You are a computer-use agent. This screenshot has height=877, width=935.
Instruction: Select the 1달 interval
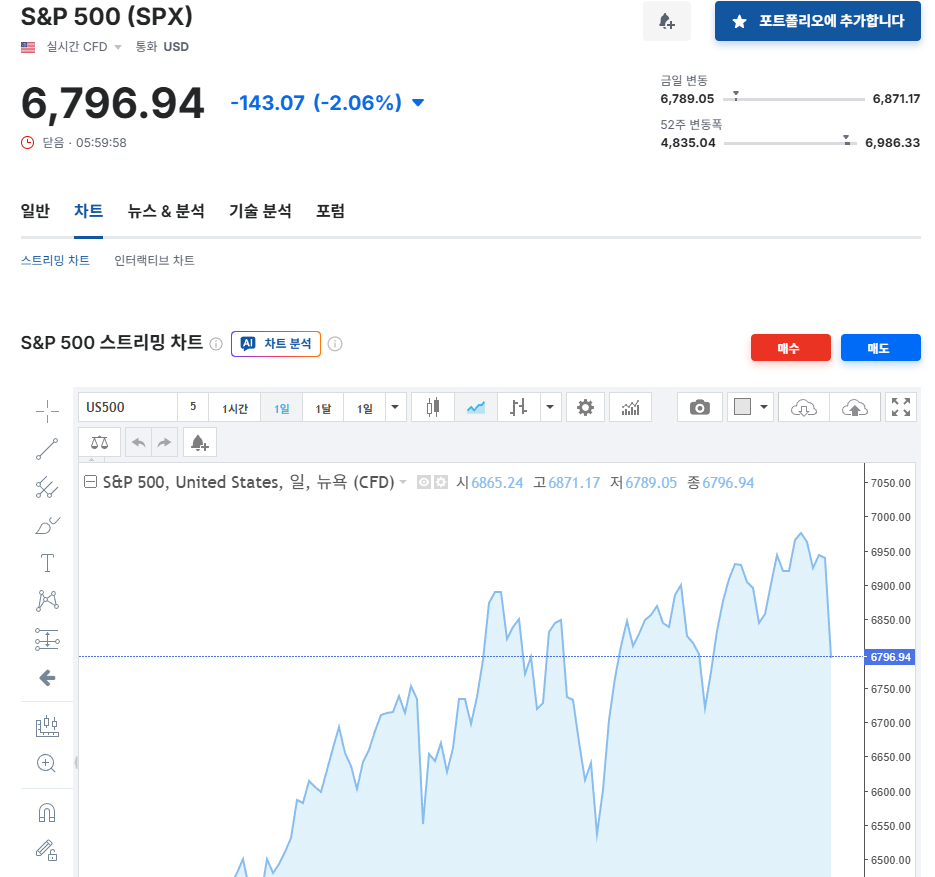point(323,408)
